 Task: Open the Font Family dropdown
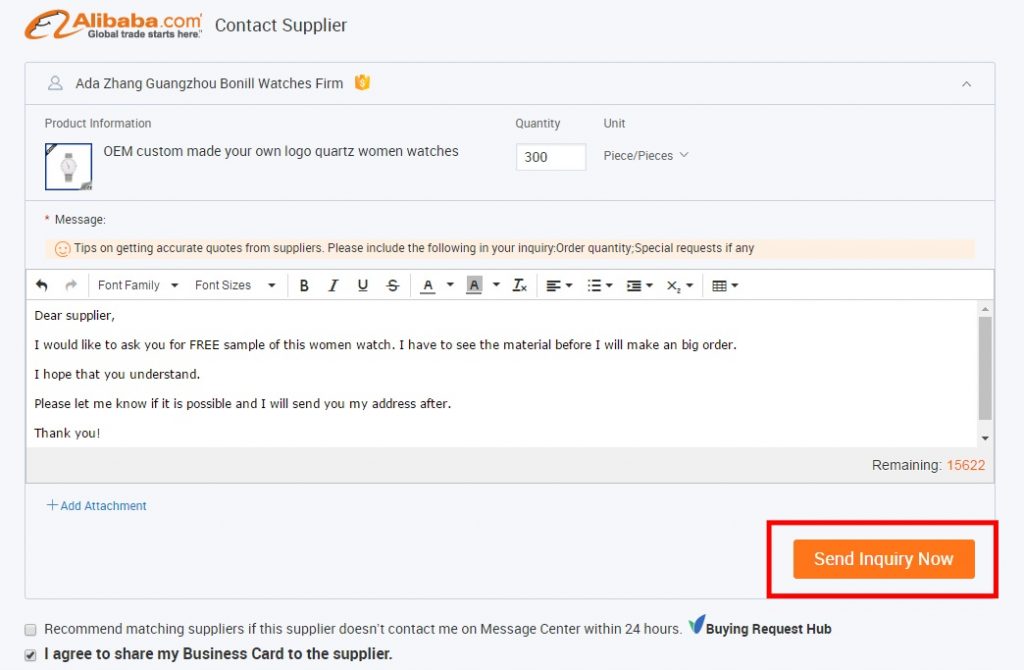pyautogui.click(x=137, y=285)
